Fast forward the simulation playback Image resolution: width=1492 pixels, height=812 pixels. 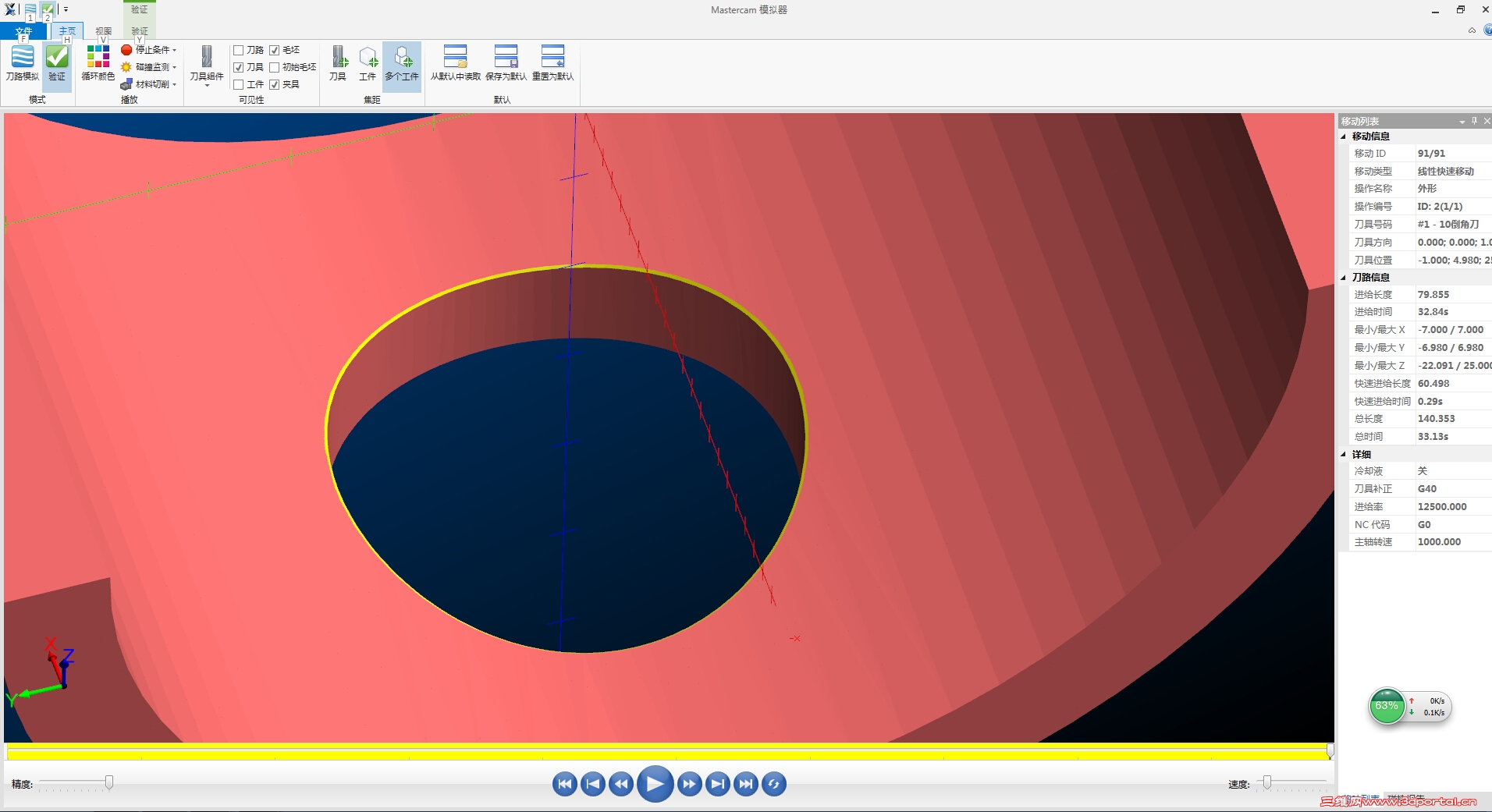click(x=689, y=784)
